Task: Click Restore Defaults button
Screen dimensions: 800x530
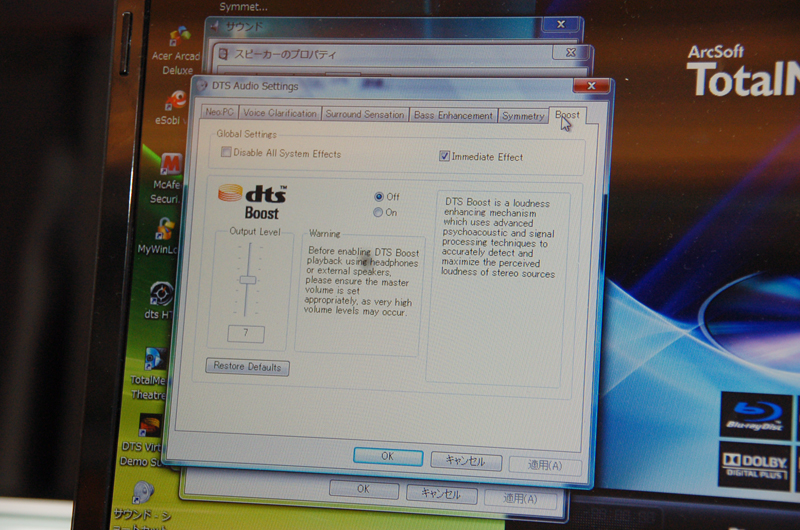Action: click(x=247, y=367)
